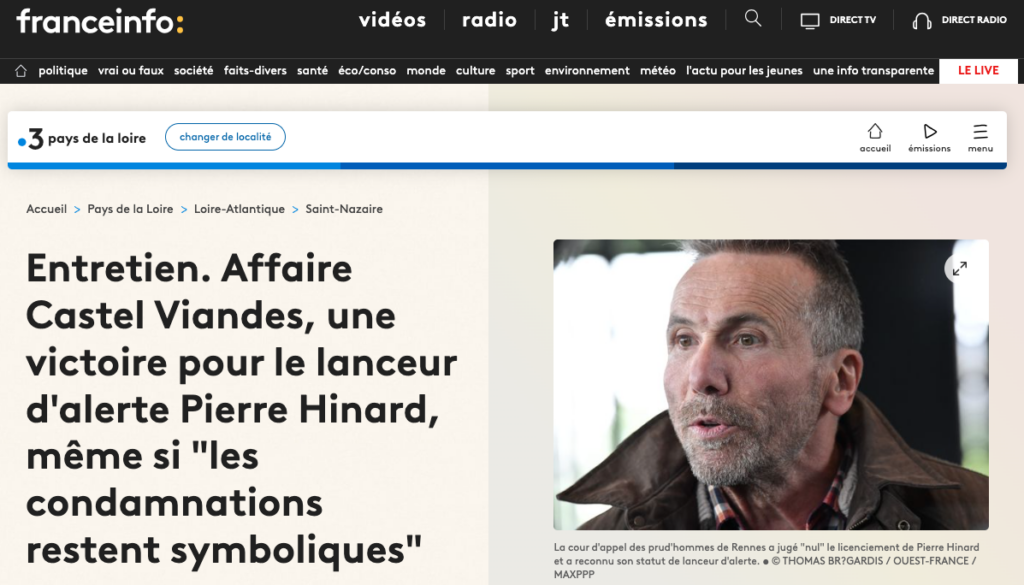Click the France 3 accueil house icon
1024x585 pixels.
click(875, 131)
